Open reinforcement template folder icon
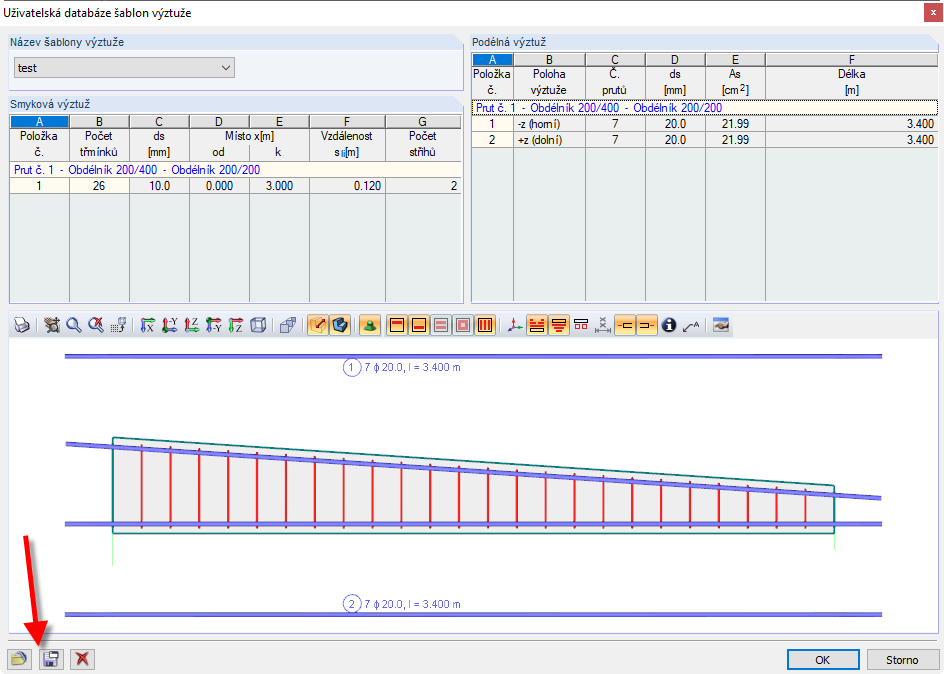This screenshot has height=674, width=944. (x=20, y=660)
